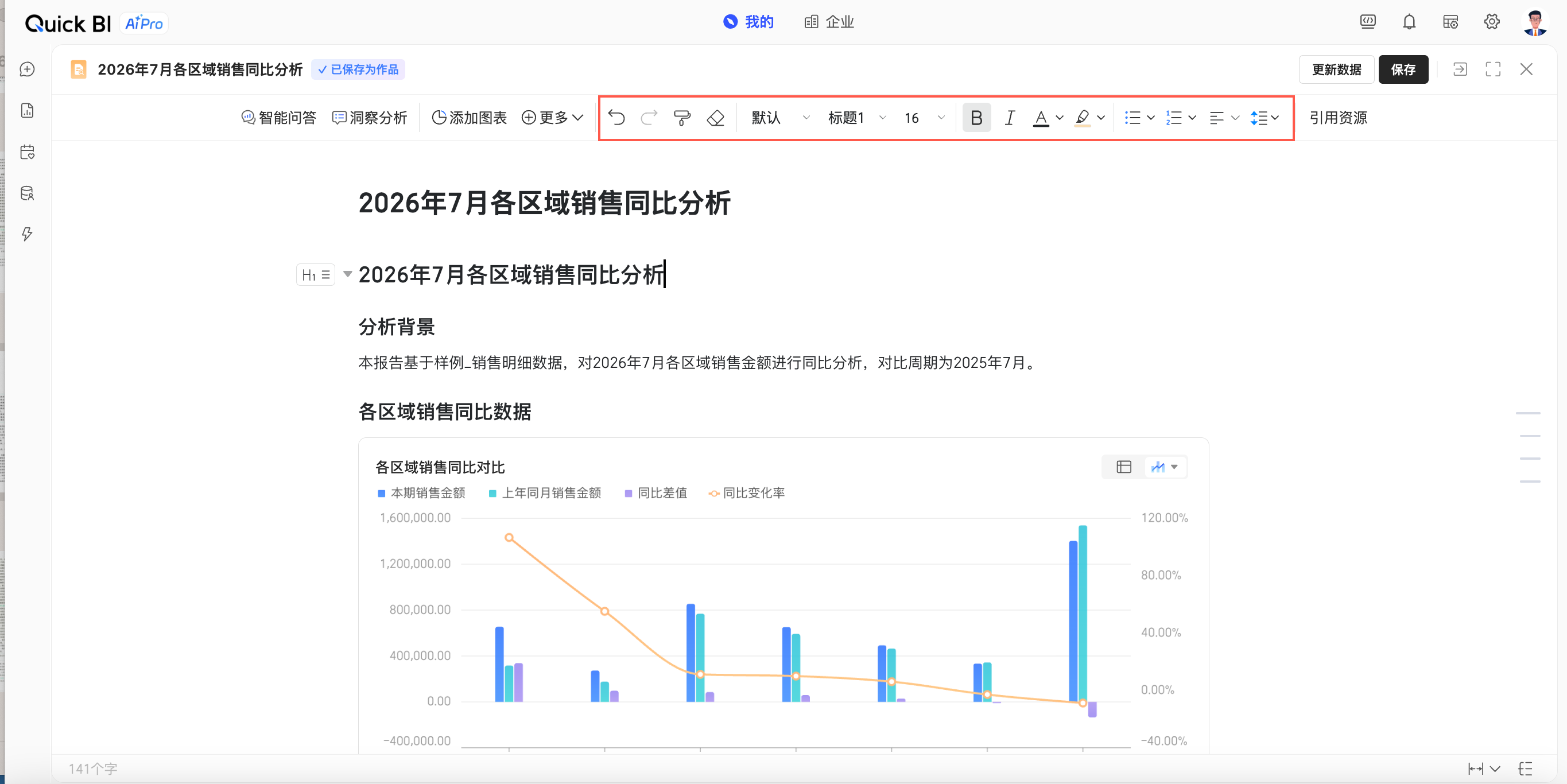Toggle the 本期销售金额 legend series
This screenshot has height=784, width=1567.
click(421, 492)
